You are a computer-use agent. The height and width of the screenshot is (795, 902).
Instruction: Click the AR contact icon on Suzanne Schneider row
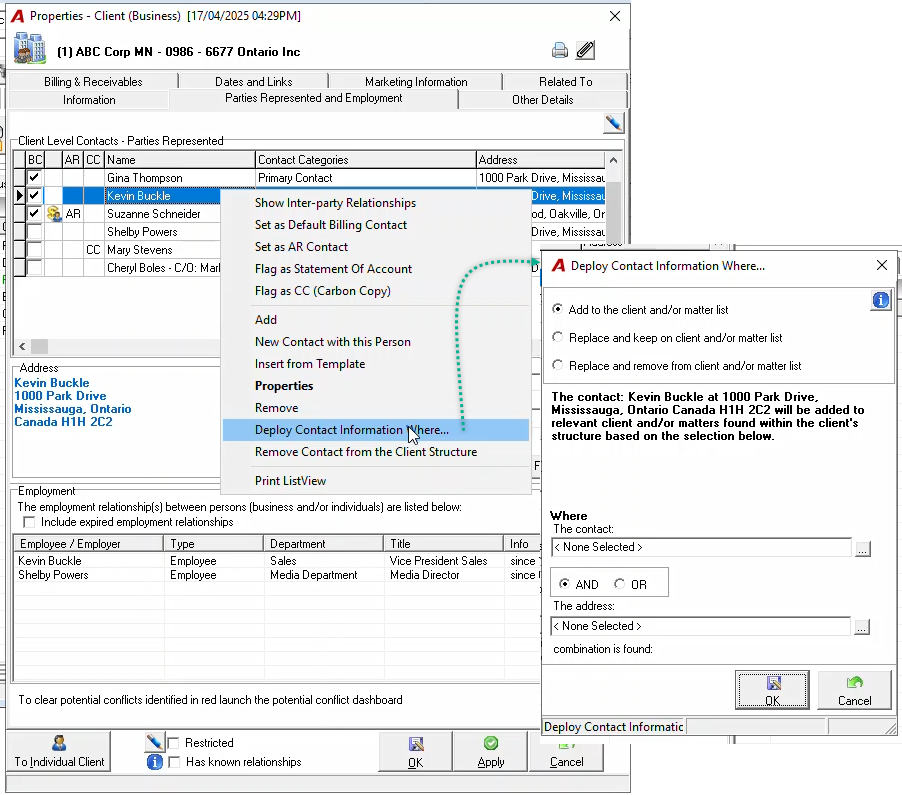click(x=54, y=214)
